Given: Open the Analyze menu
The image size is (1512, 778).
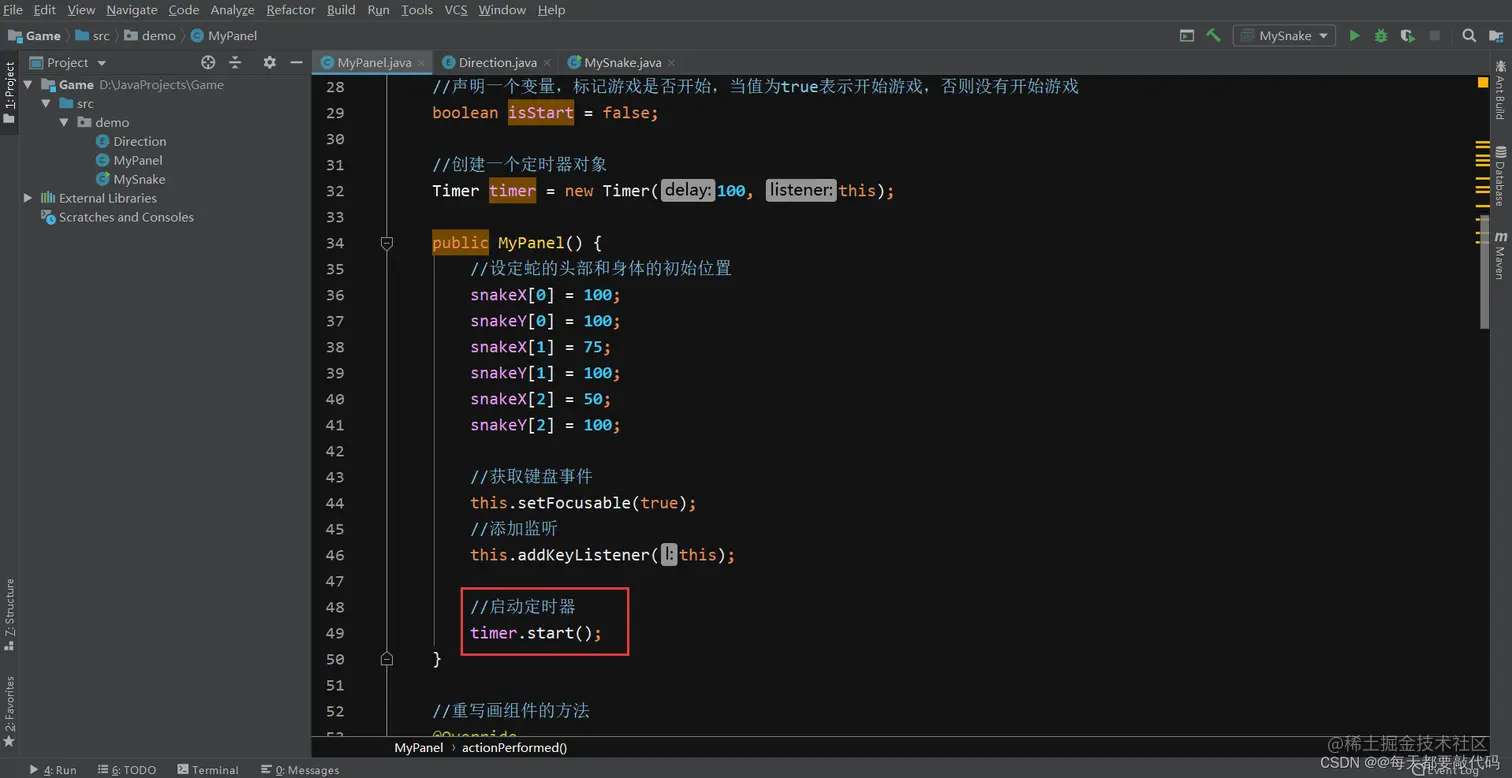Looking at the screenshot, I should pyautogui.click(x=232, y=10).
